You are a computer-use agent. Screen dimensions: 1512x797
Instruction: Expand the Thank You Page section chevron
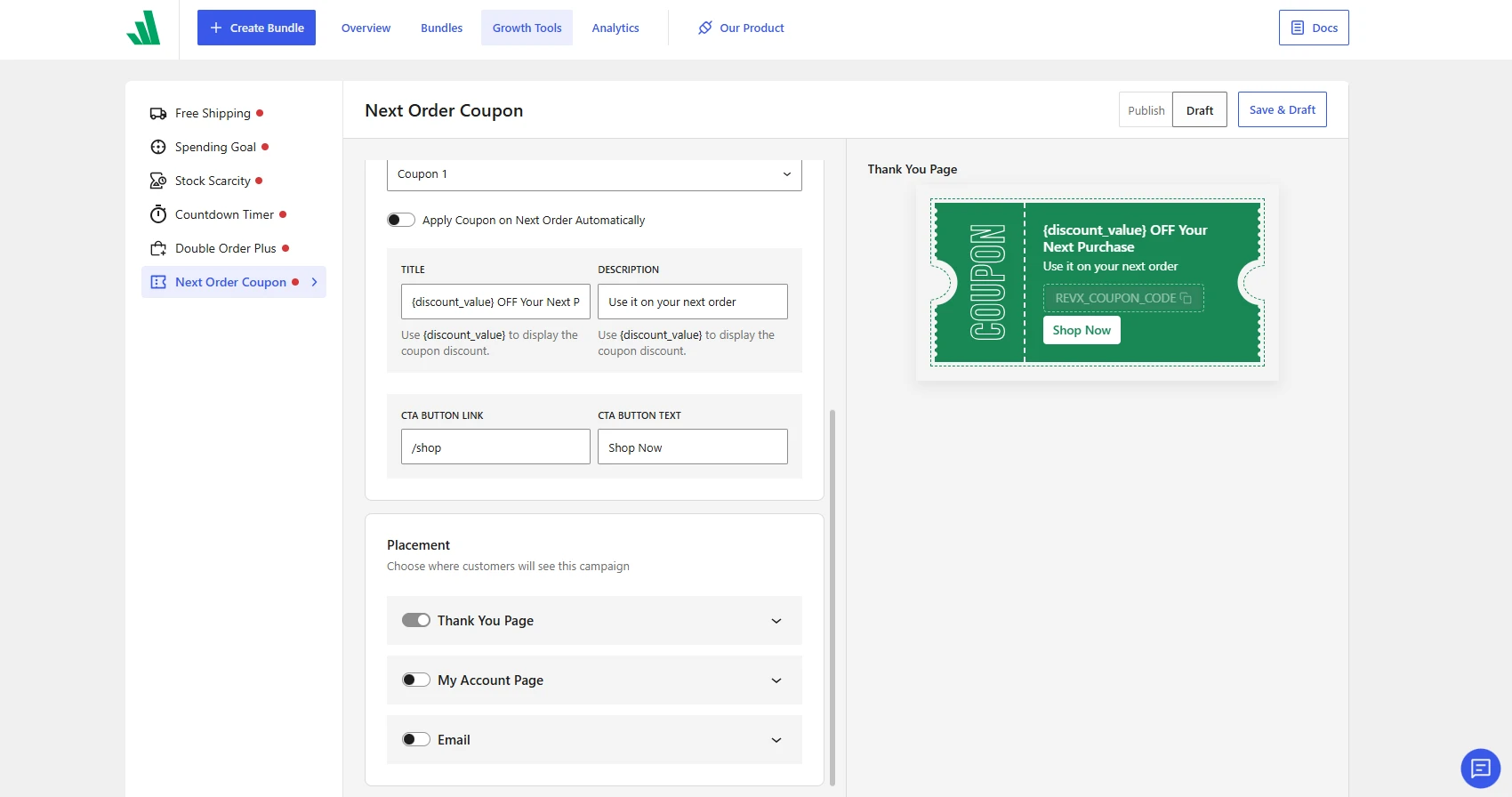[776, 621]
